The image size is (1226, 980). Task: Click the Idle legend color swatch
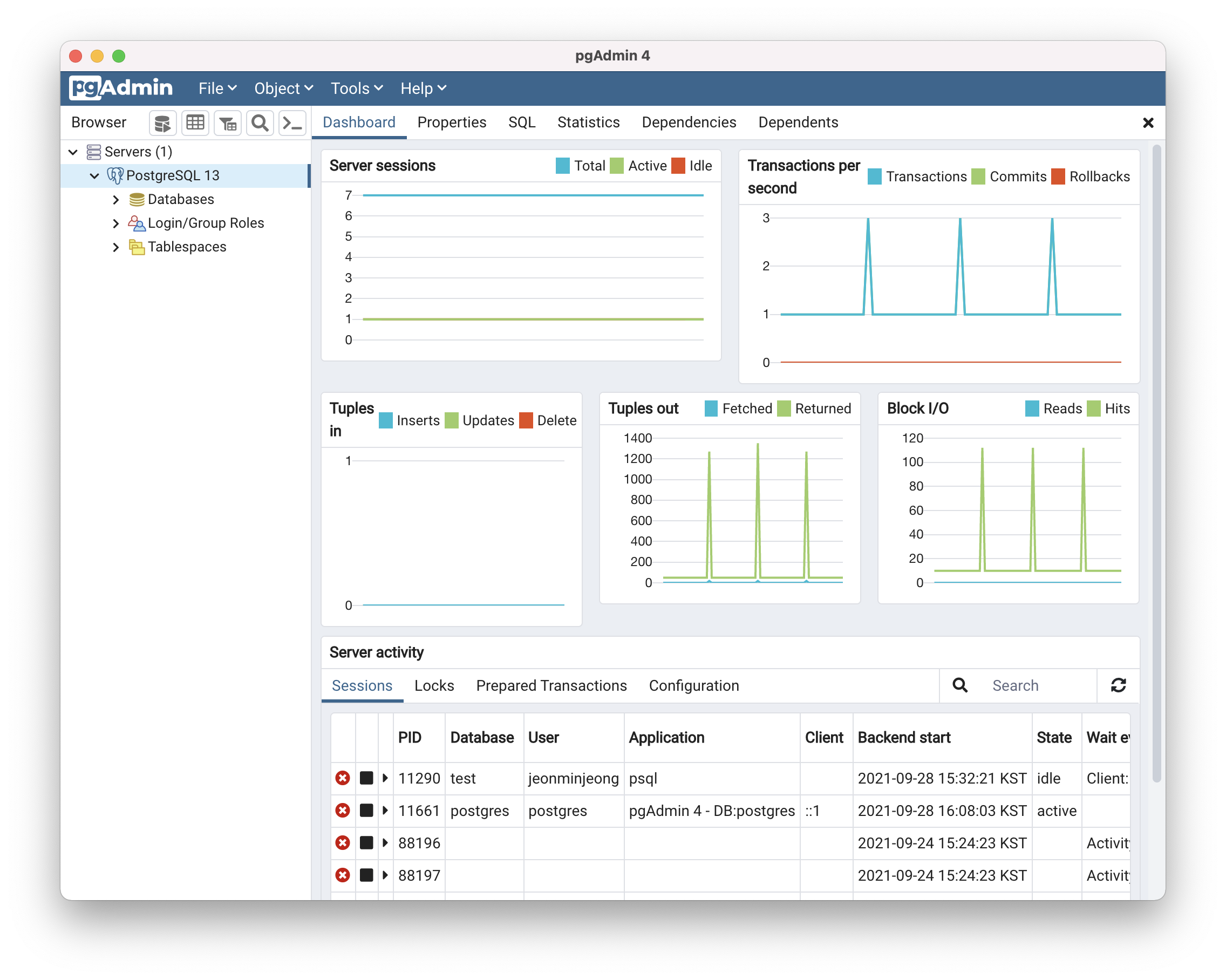pyautogui.click(x=678, y=166)
